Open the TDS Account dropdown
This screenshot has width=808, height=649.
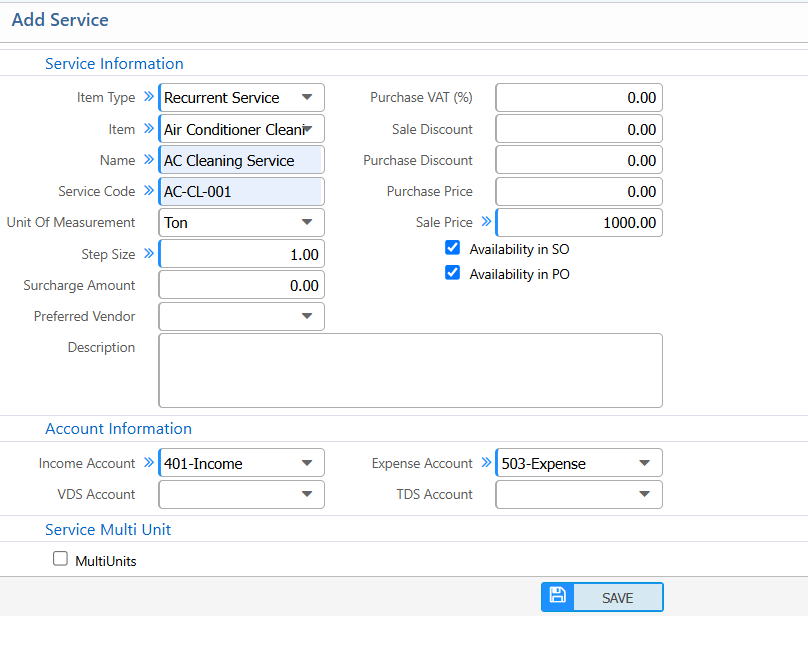click(646, 494)
